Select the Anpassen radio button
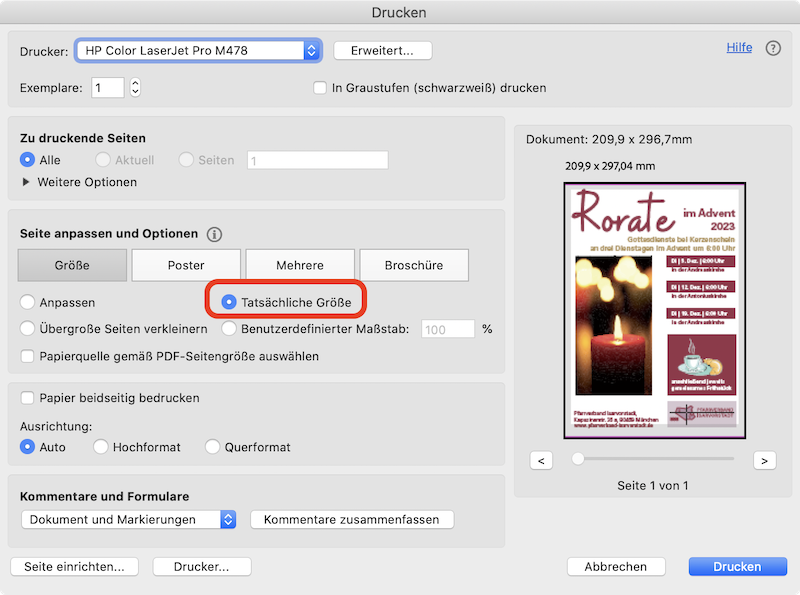The width and height of the screenshot is (800, 595). tap(28, 302)
